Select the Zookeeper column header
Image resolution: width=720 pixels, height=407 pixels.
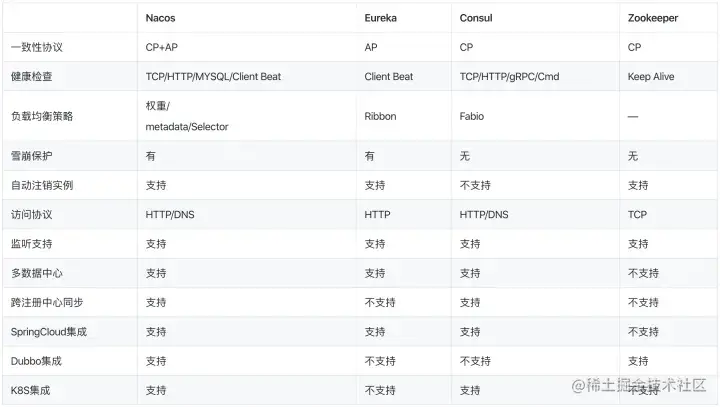tap(652, 18)
